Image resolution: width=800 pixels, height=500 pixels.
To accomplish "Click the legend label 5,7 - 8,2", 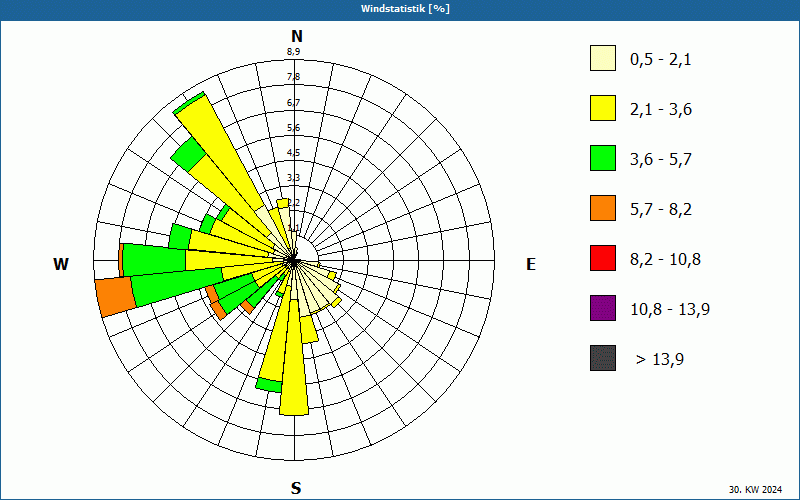I will point(661,210).
